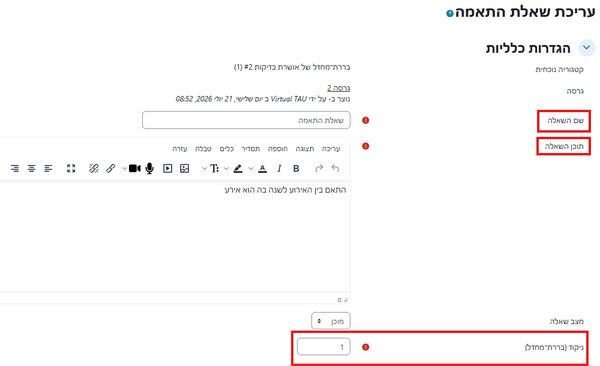The image size is (600, 366).
Task: Click the עריכת שאלת התאמה page title
Action: pos(525,12)
